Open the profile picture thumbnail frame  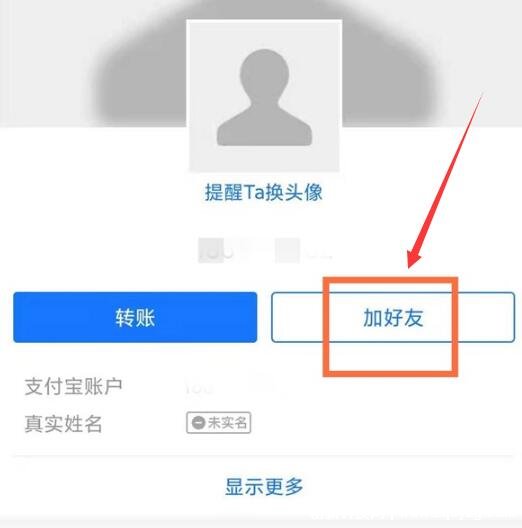coord(264,96)
